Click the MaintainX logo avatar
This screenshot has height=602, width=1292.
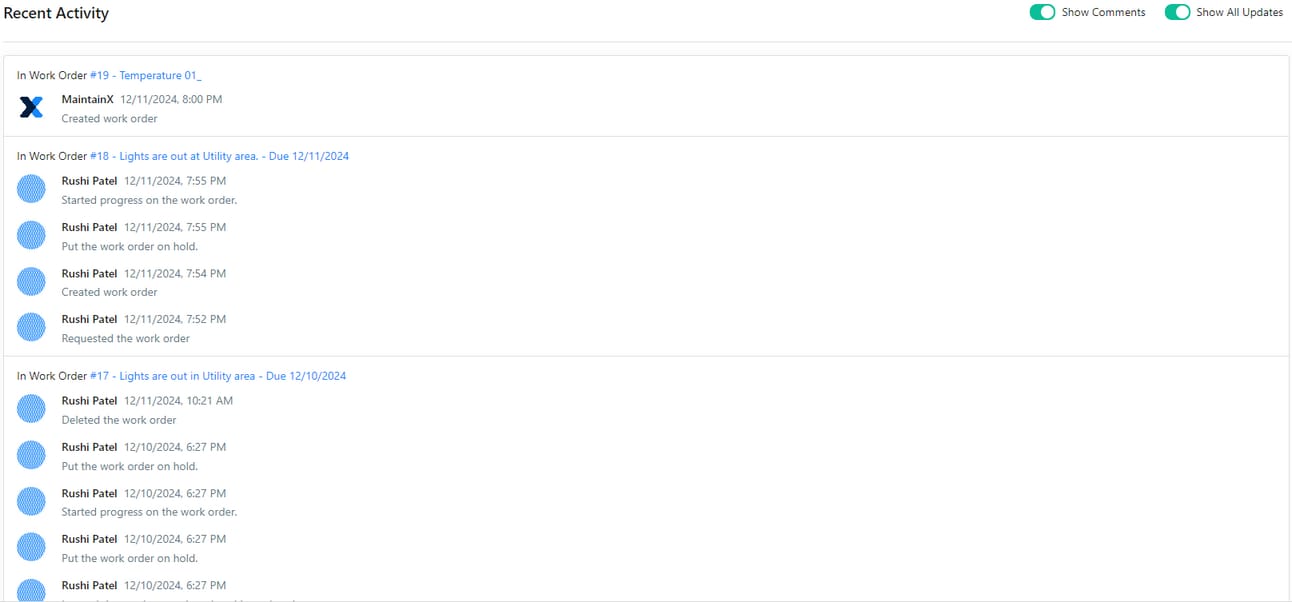click(32, 108)
